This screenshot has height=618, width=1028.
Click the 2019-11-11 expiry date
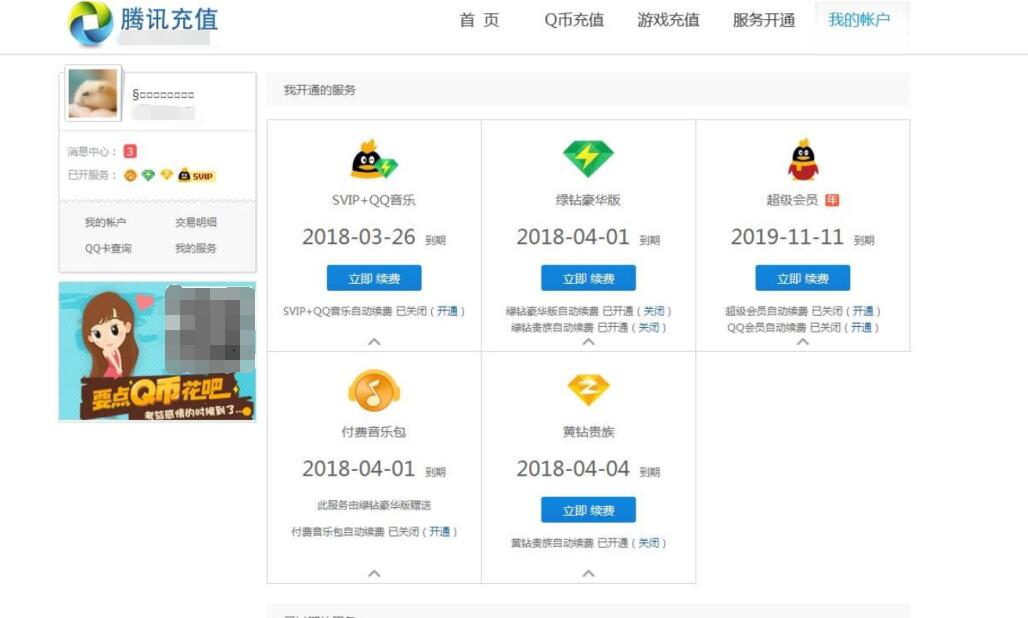[787, 237]
